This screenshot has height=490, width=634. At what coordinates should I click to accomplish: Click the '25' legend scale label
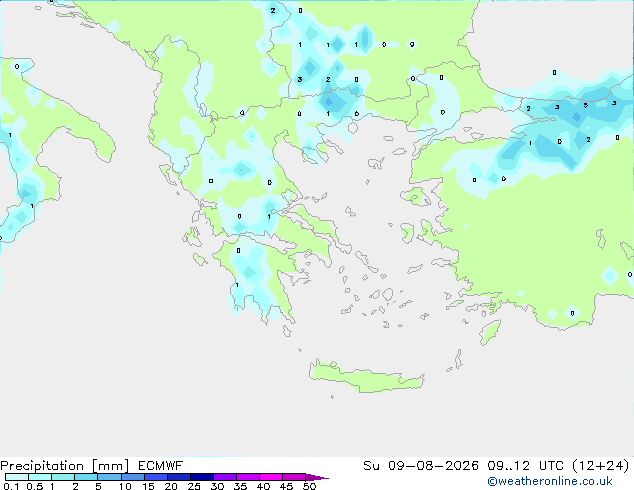[194, 486]
